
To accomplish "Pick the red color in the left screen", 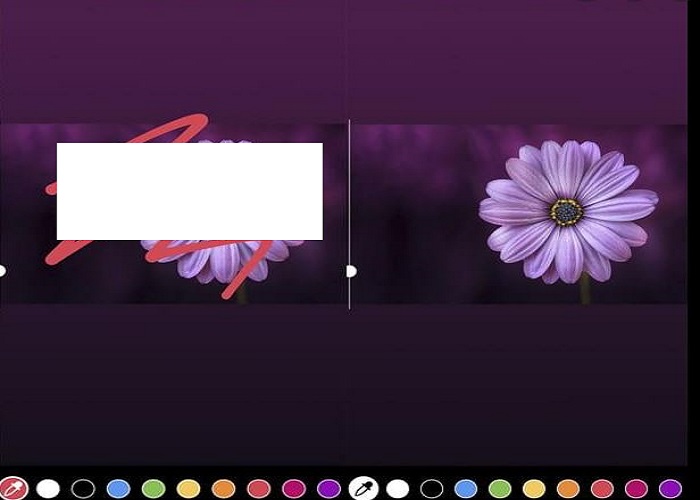I will pos(259,489).
